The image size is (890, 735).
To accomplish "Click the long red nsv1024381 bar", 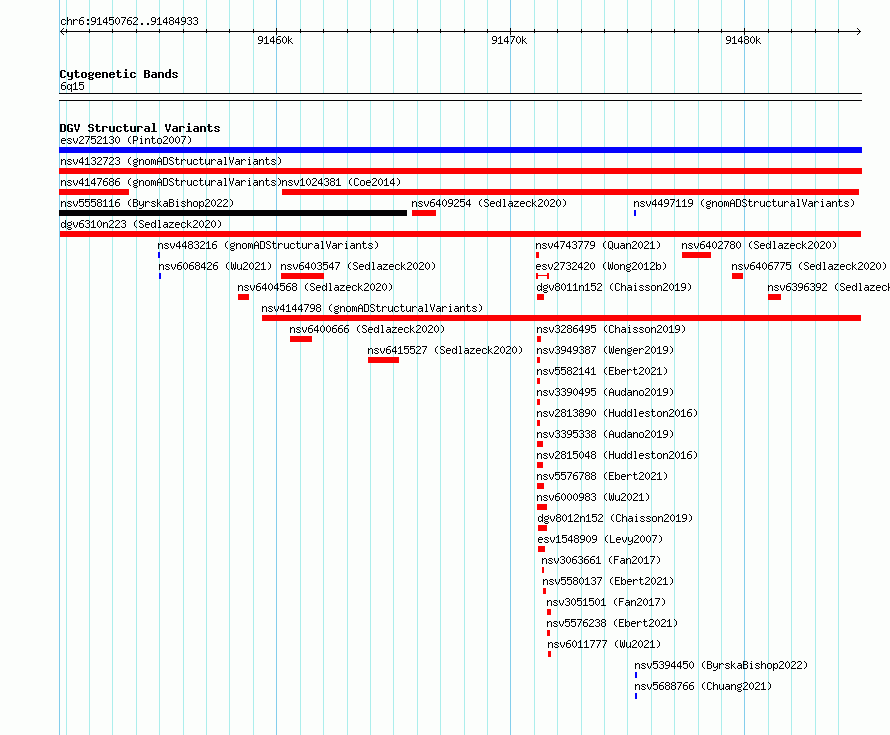I will point(570,192).
